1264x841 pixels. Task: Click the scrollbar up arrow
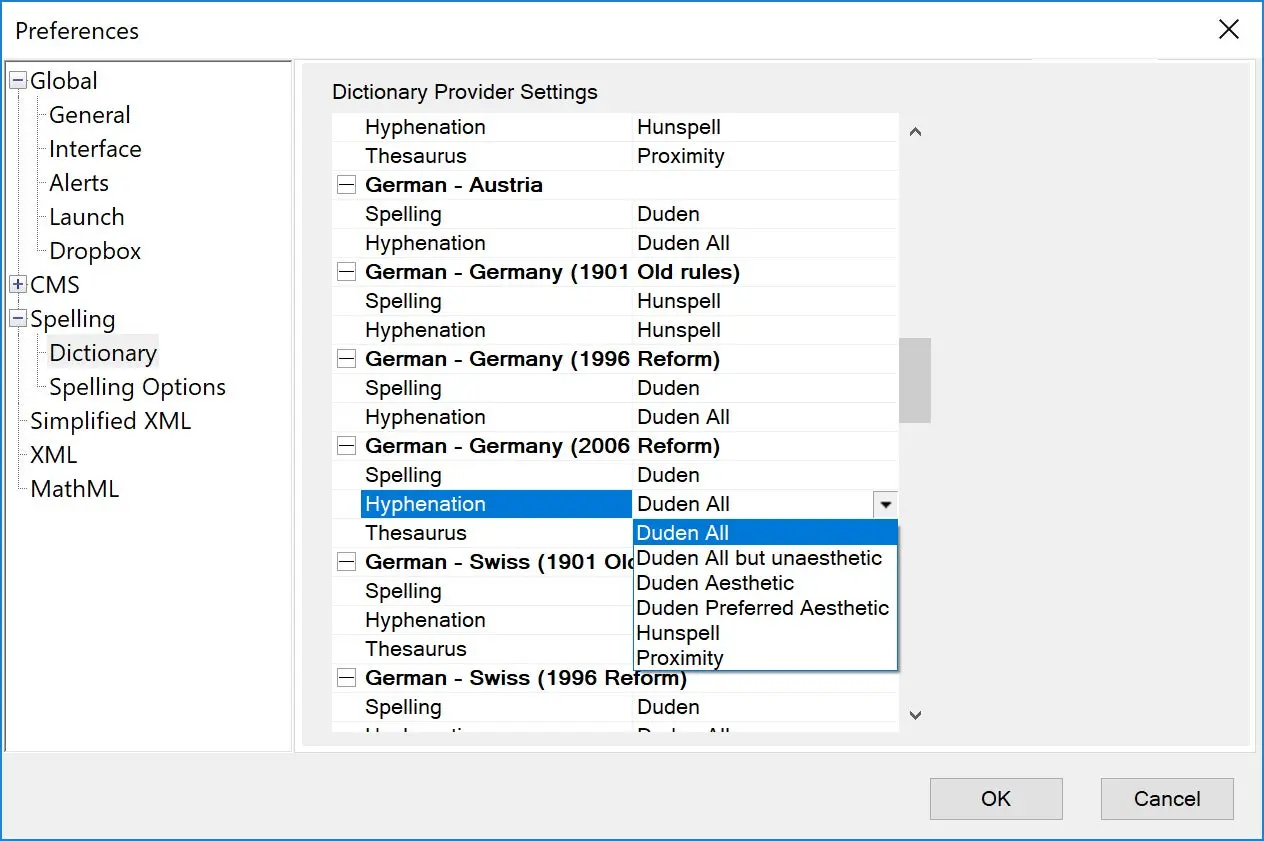point(914,129)
